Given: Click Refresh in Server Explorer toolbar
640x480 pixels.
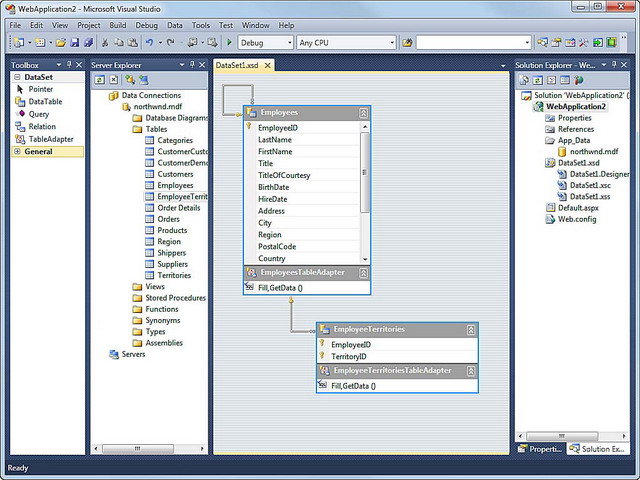Looking at the screenshot, I should click(x=100, y=80).
